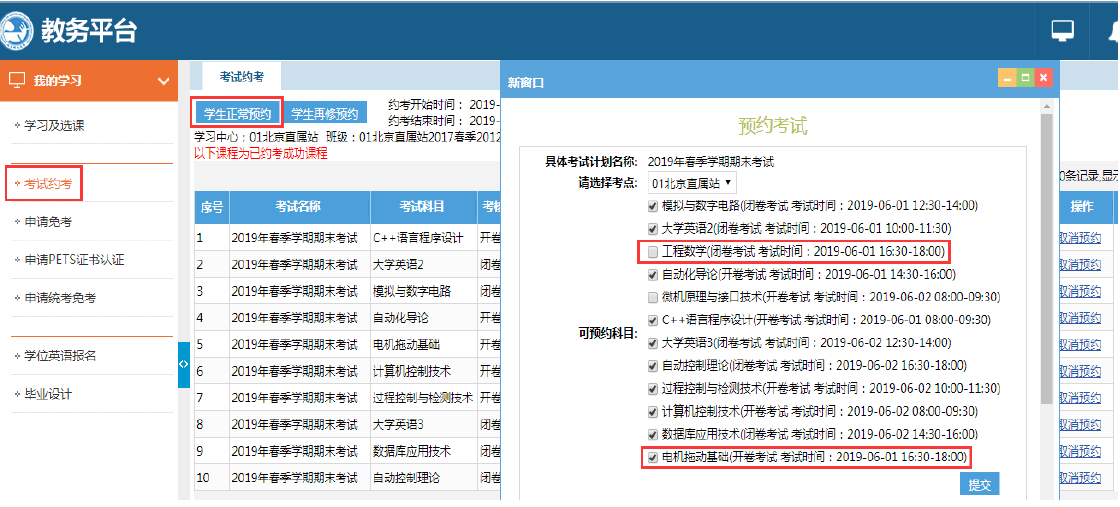
Task: Close the 新窗口 dialog with red X
Action: click(x=1043, y=78)
